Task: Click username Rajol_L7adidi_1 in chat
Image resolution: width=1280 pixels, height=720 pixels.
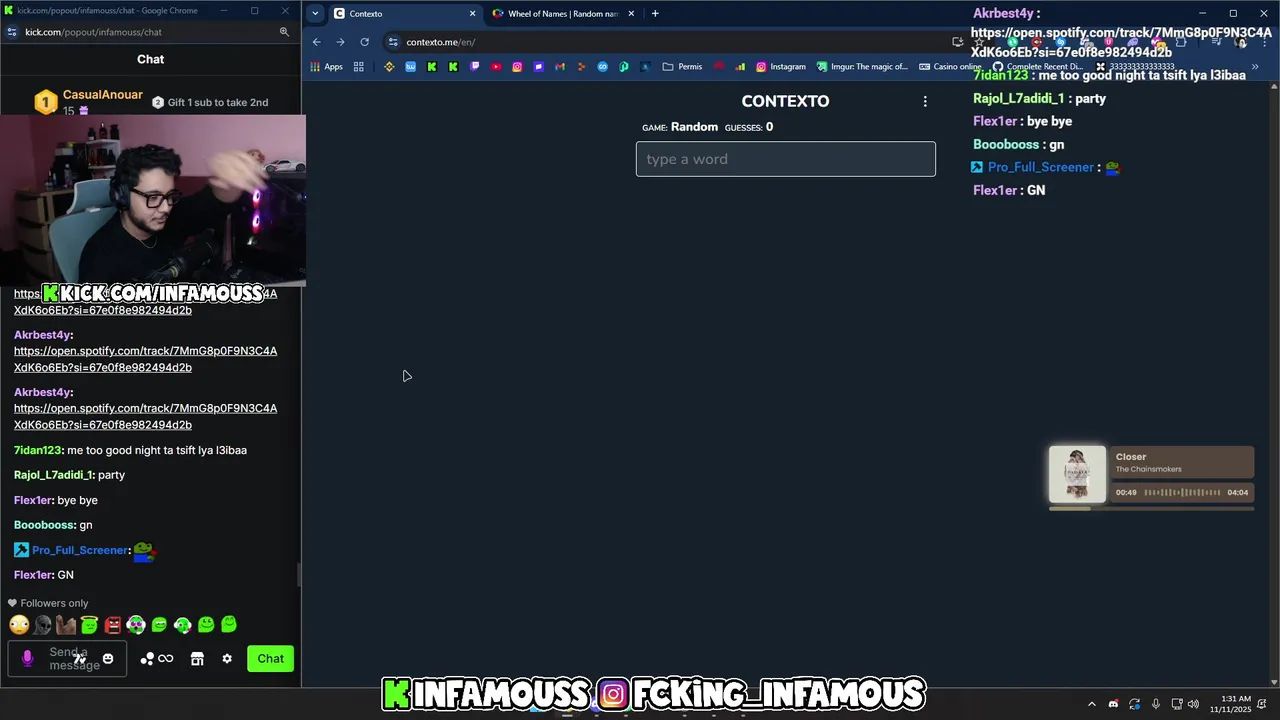Action: (53, 475)
